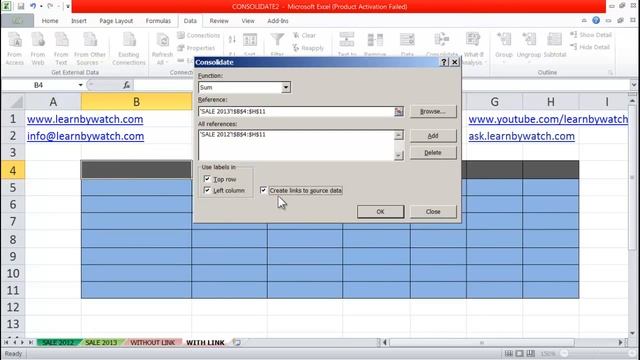Screen dimensions: 640x360
Task: Click the Reapply filter button
Action: (308, 48)
